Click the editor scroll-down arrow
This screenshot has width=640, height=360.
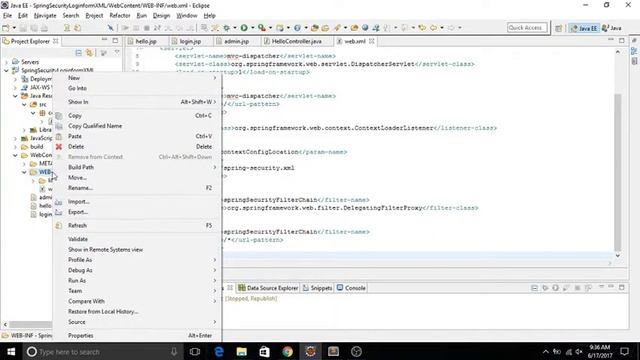[618, 256]
